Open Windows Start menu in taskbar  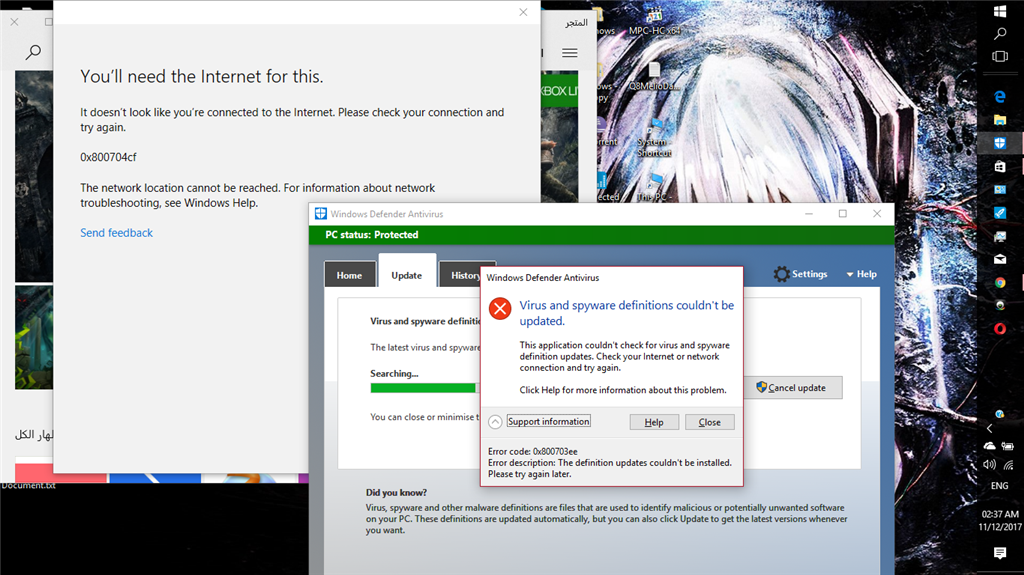[x=1000, y=11]
